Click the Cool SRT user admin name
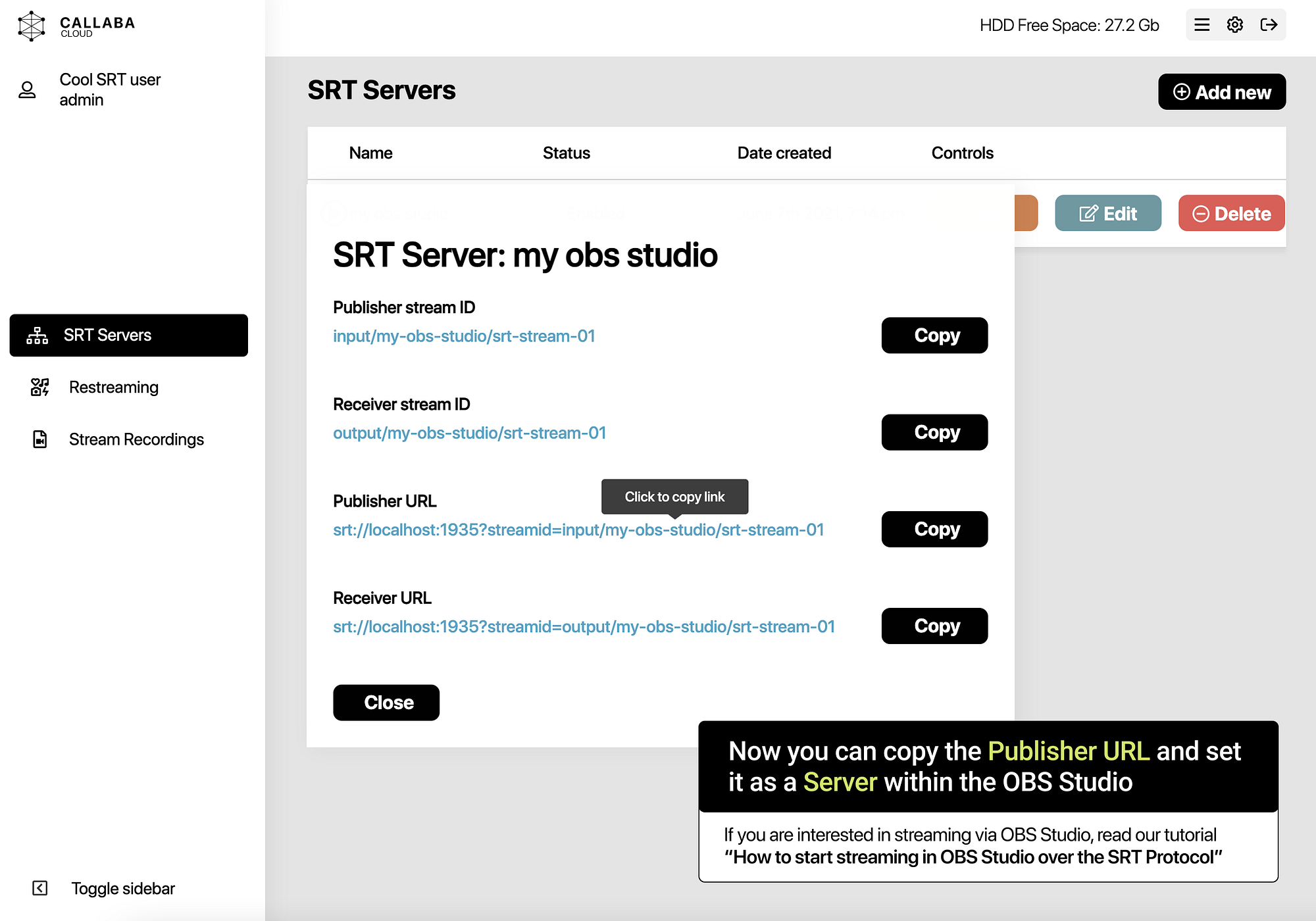The image size is (1316, 921). click(110, 89)
